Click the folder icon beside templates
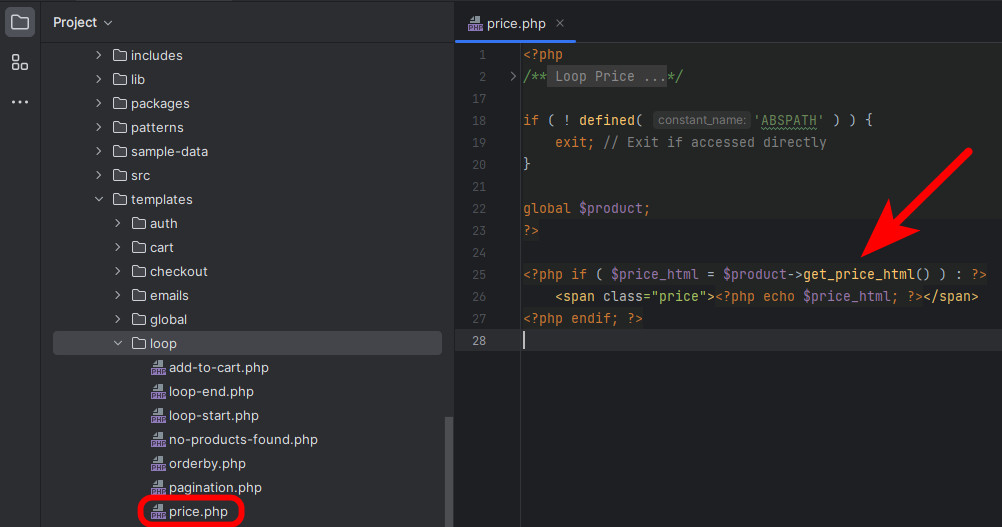This screenshot has width=1002, height=527. pos(119,199)
